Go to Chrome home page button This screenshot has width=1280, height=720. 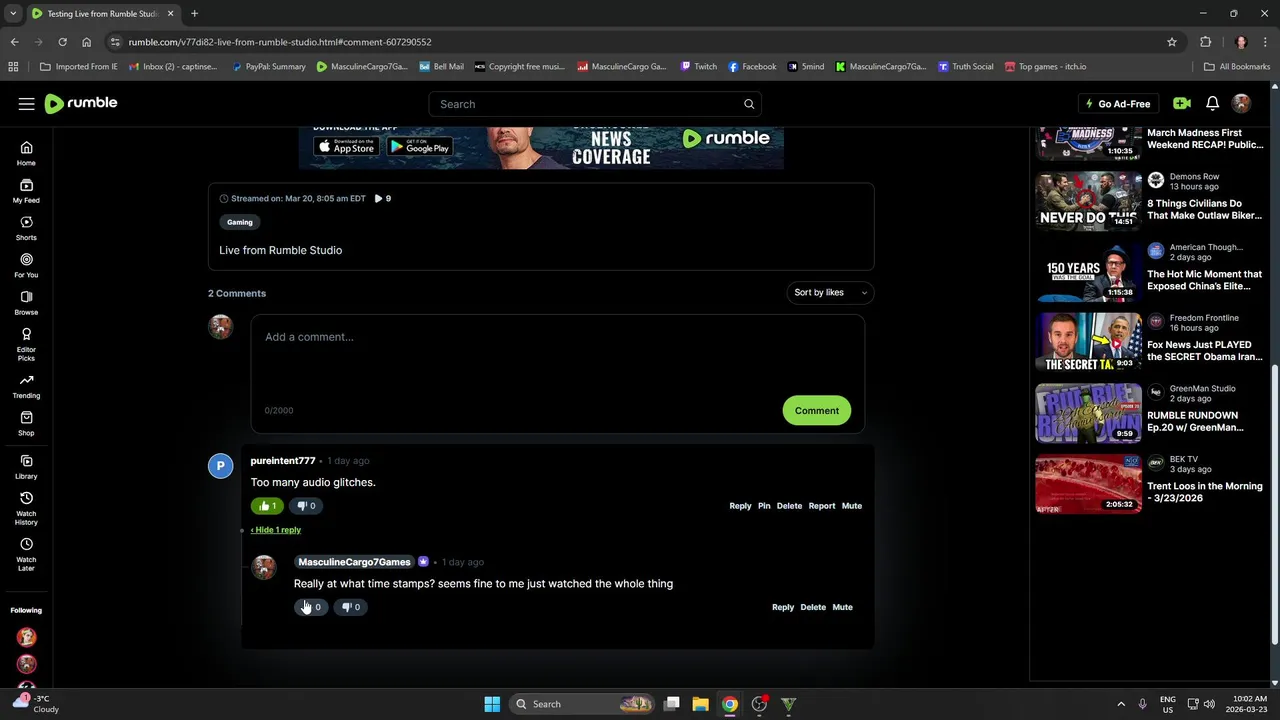pos(87,42)
